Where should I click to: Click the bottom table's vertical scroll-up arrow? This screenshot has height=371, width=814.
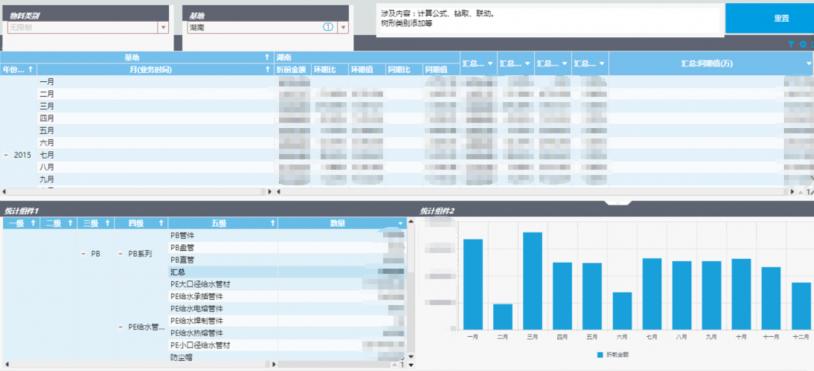411,221
